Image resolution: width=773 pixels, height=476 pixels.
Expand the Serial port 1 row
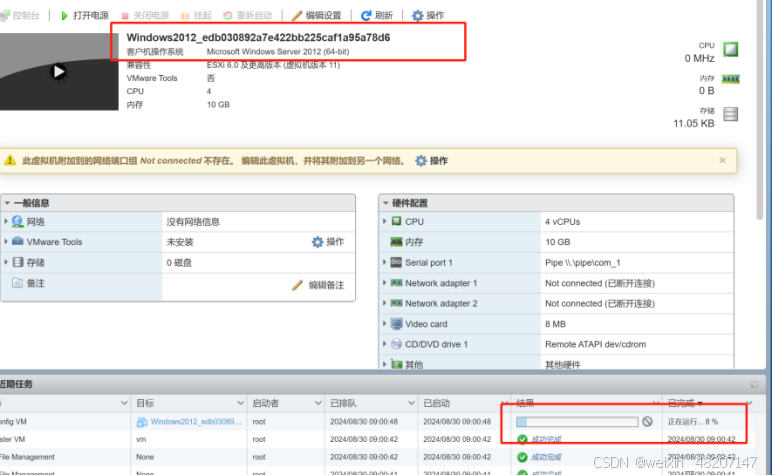pos(385,262)
